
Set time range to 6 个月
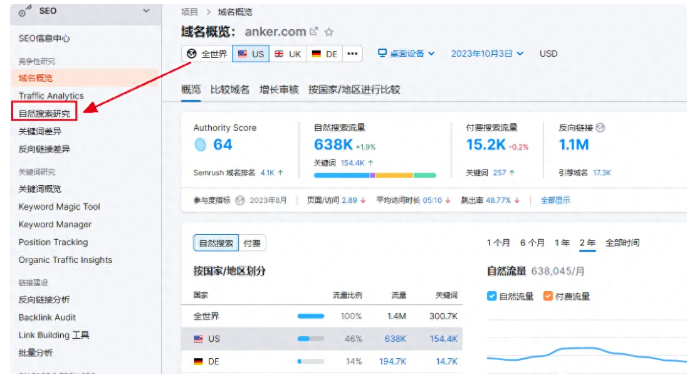pyautogui.click(x=532, y=243)
